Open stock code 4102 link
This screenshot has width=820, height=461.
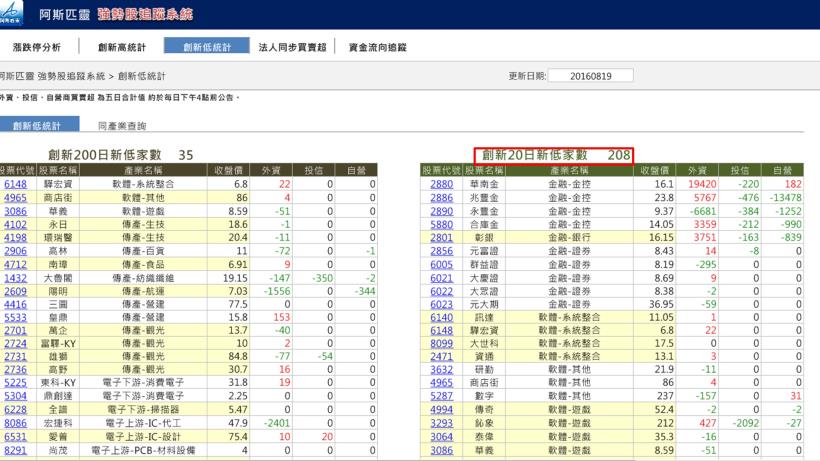[15, 224]
